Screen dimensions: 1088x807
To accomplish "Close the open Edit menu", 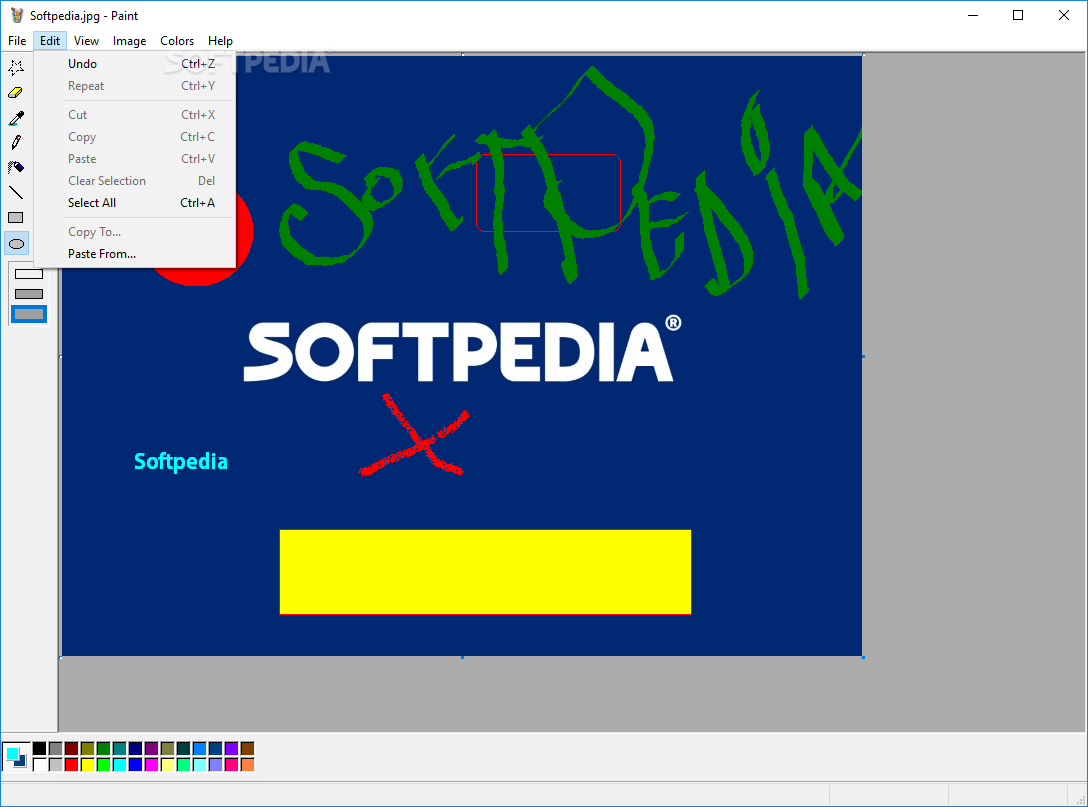I will (50, 41).
